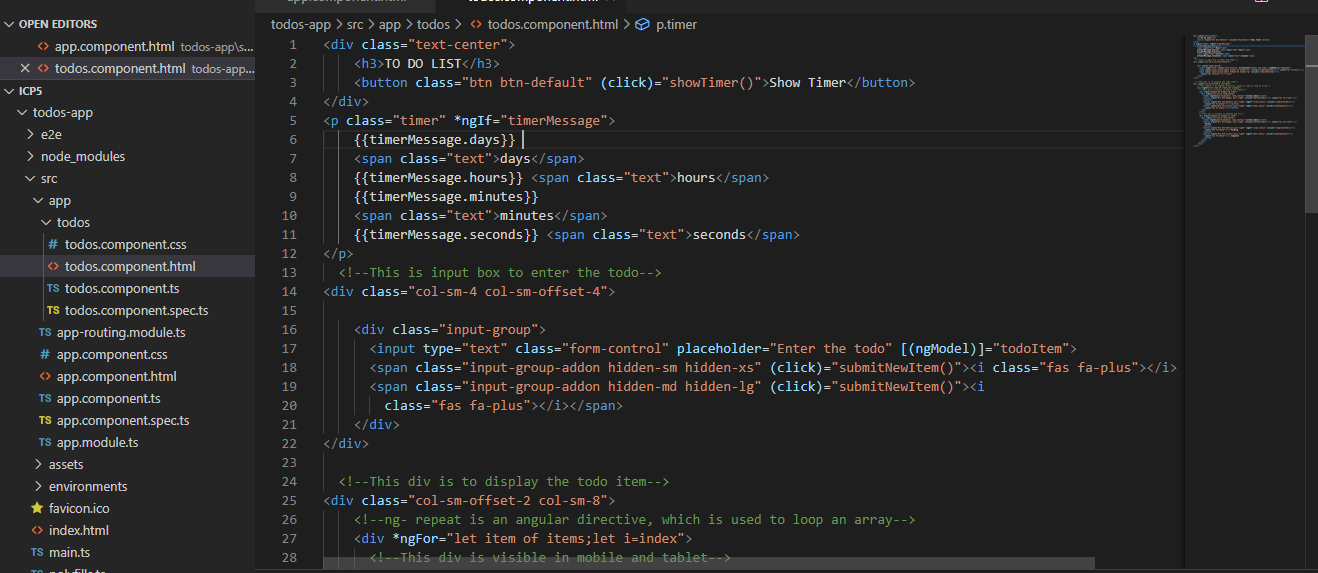This screenshot has width=1318, height=573.
Task: Click the "todoItem" ngModel value
Action: [x=1032, y=349]
